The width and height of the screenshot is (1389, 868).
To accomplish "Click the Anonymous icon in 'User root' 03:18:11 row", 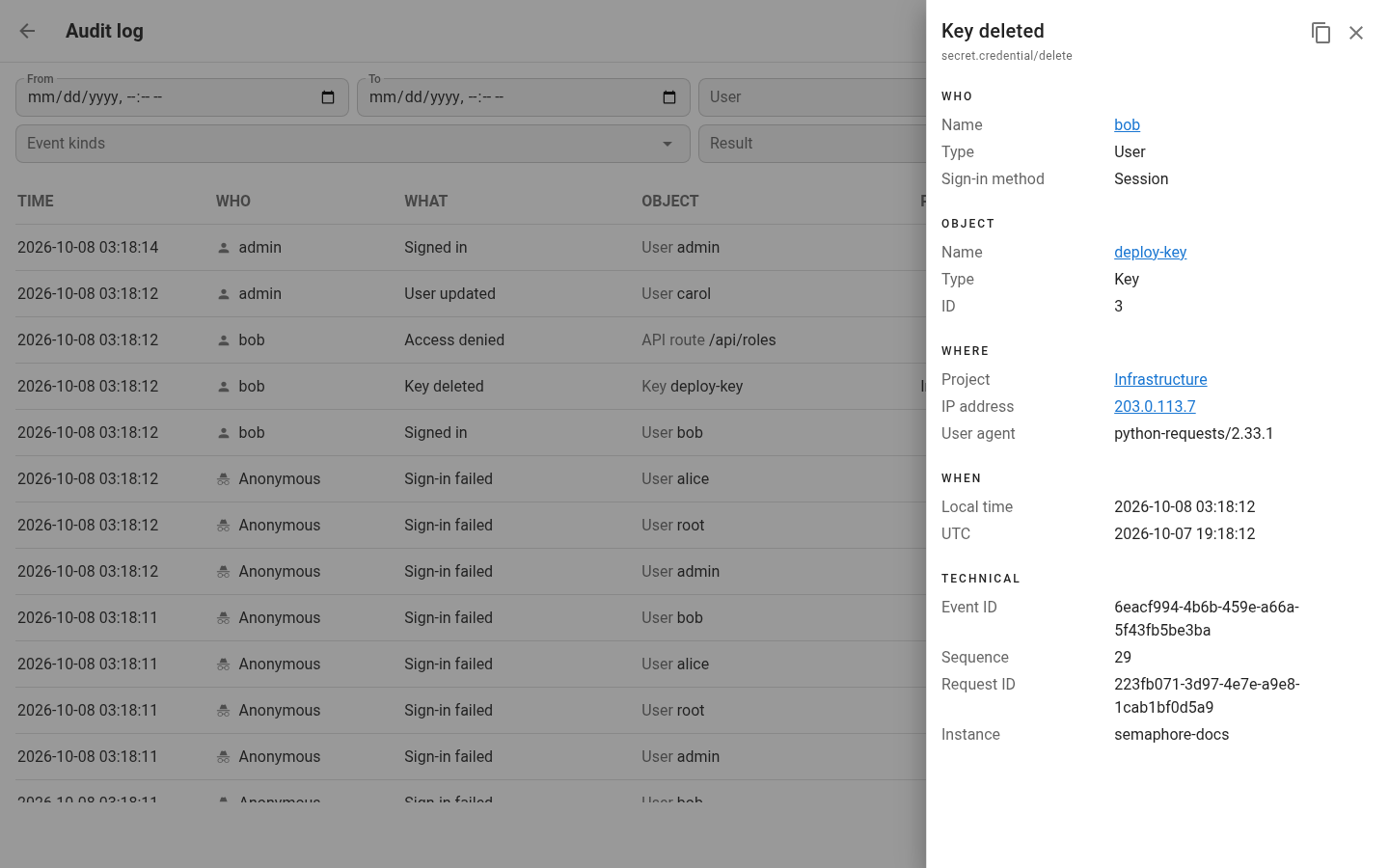I will pyautogui.click(x=224, y=711).
